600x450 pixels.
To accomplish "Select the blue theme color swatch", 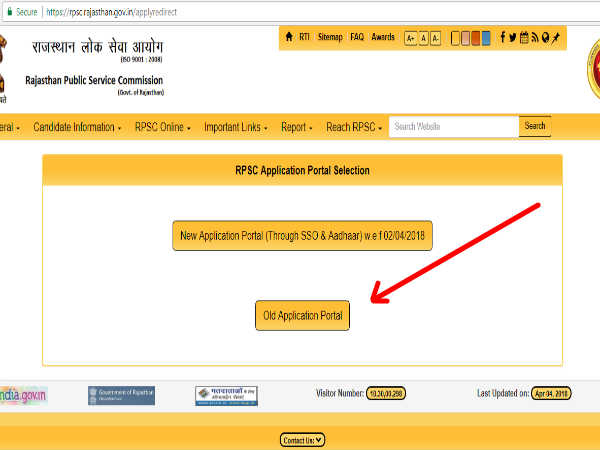I will click(x=486, y=38).
